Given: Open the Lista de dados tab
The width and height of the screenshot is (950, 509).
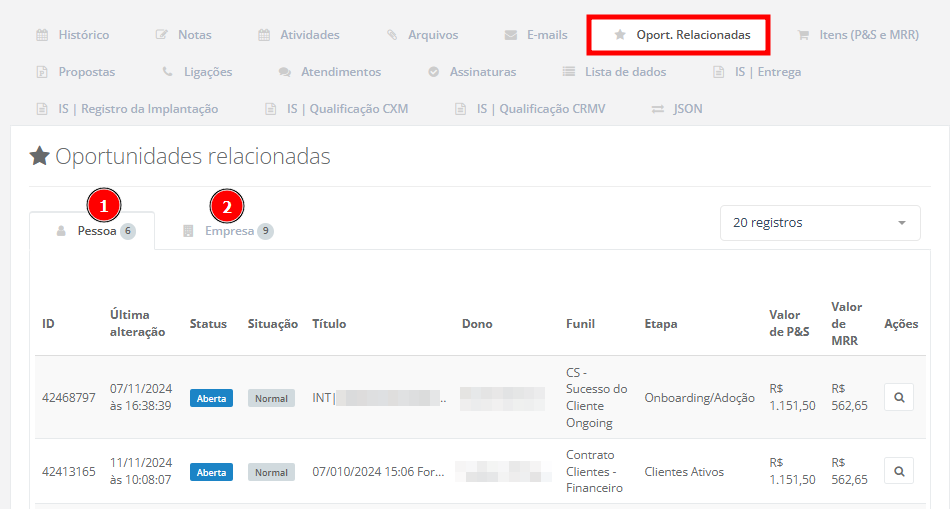Looking at the screenshot, I should point(625,72).
